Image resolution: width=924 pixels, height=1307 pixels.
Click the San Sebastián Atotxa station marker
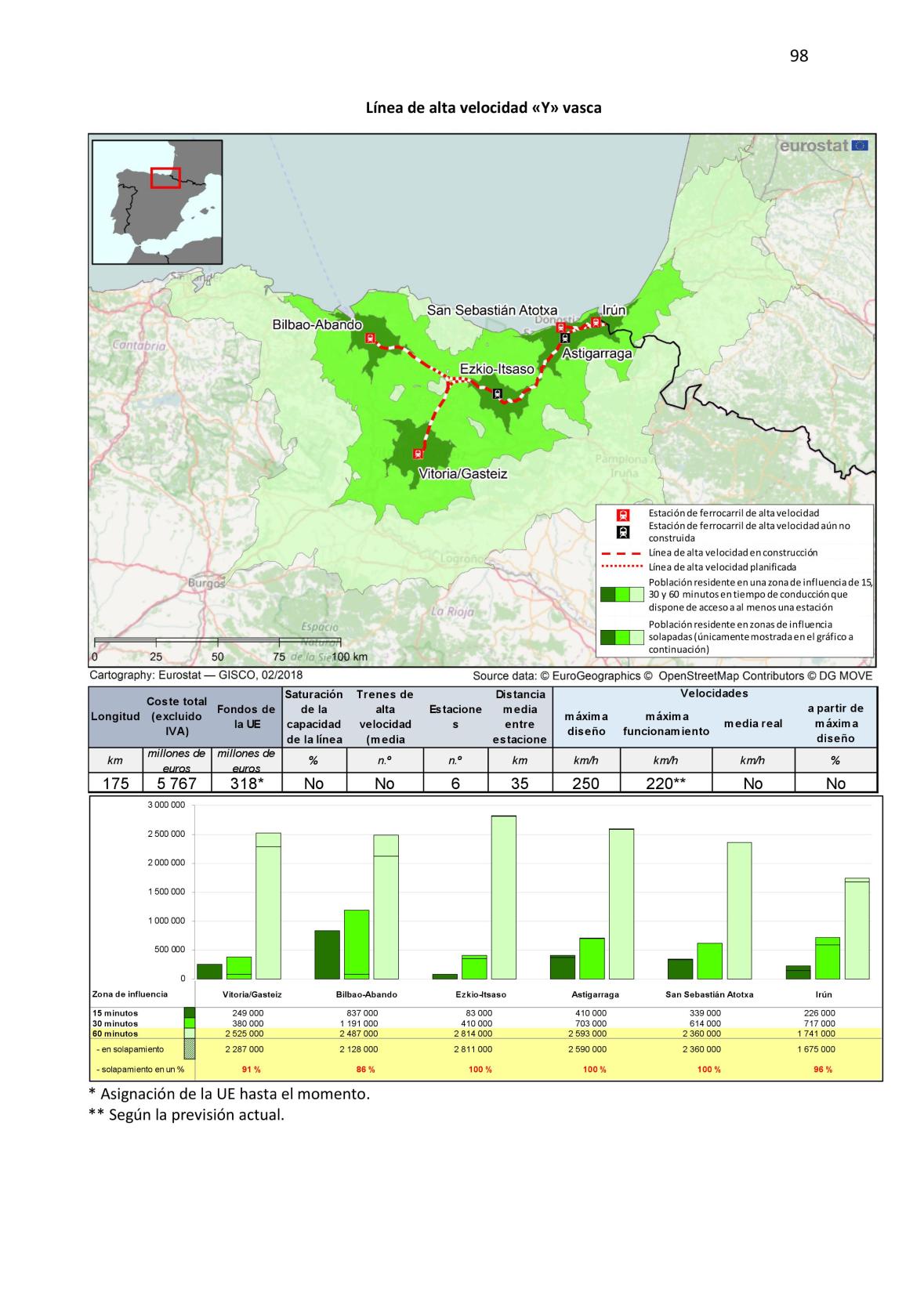pyautogui.click(x=561, y=328)
